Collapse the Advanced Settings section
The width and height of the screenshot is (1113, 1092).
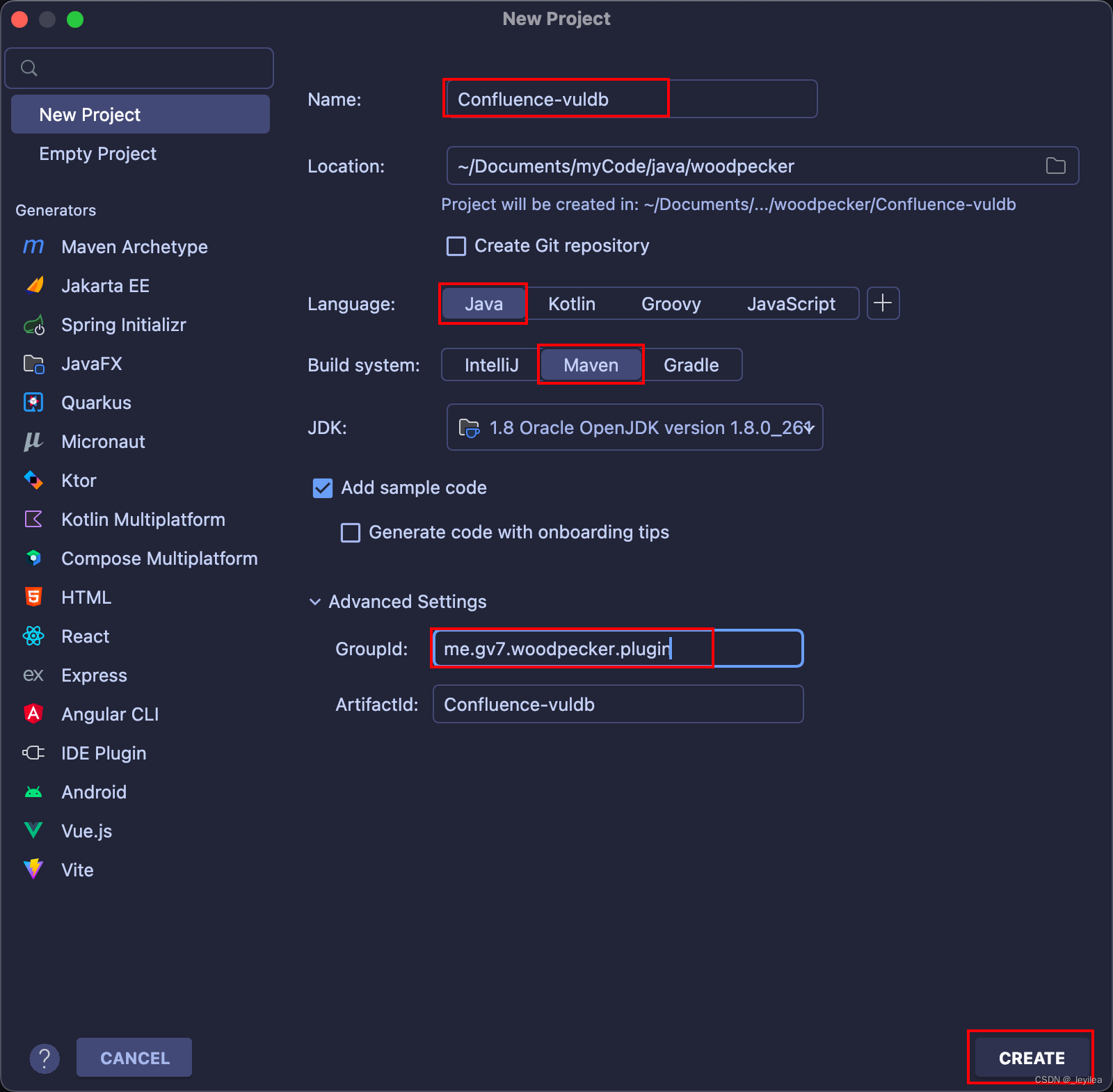(315, 602)
